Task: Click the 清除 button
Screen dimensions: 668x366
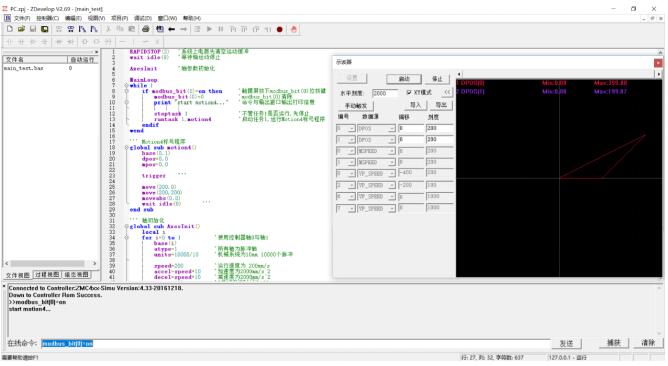Action: pos(648,343)
